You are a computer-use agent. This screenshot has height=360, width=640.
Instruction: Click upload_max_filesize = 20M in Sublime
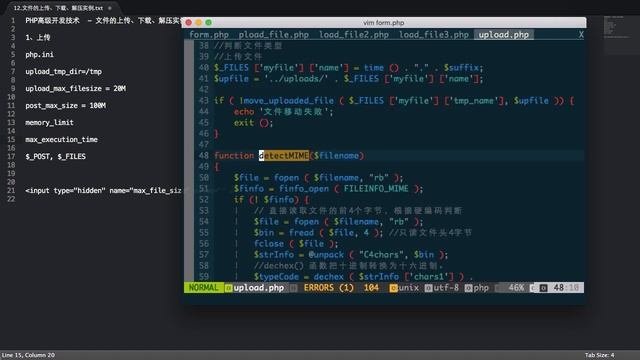tap(76, 88)
